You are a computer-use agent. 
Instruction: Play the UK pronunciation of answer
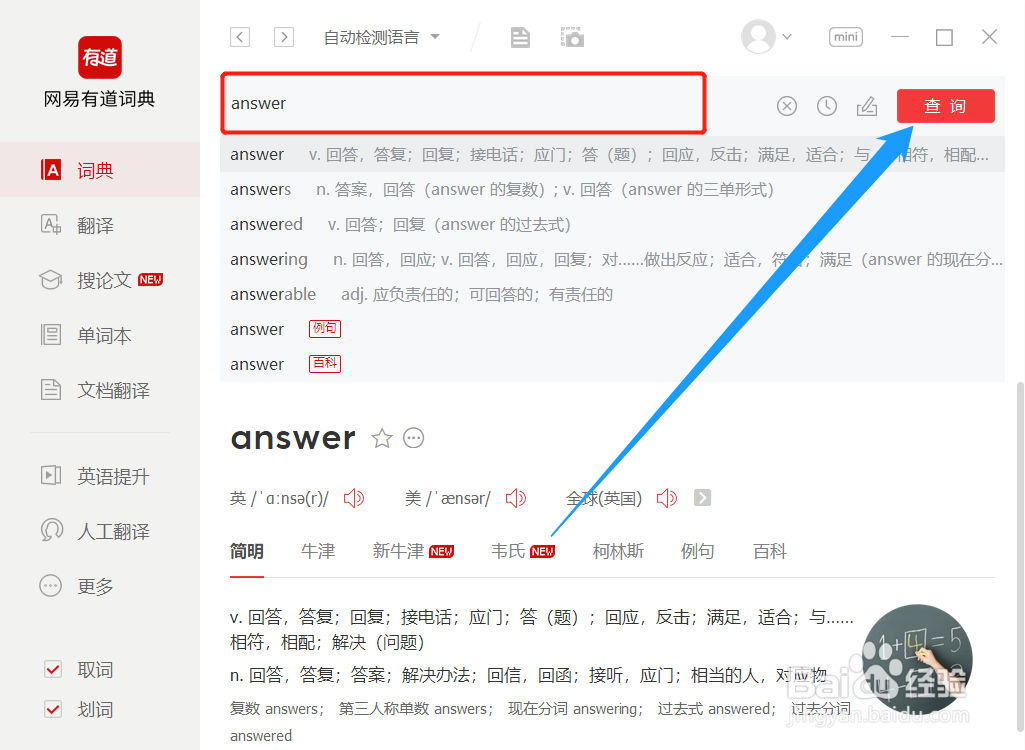[x=354, y=497]
